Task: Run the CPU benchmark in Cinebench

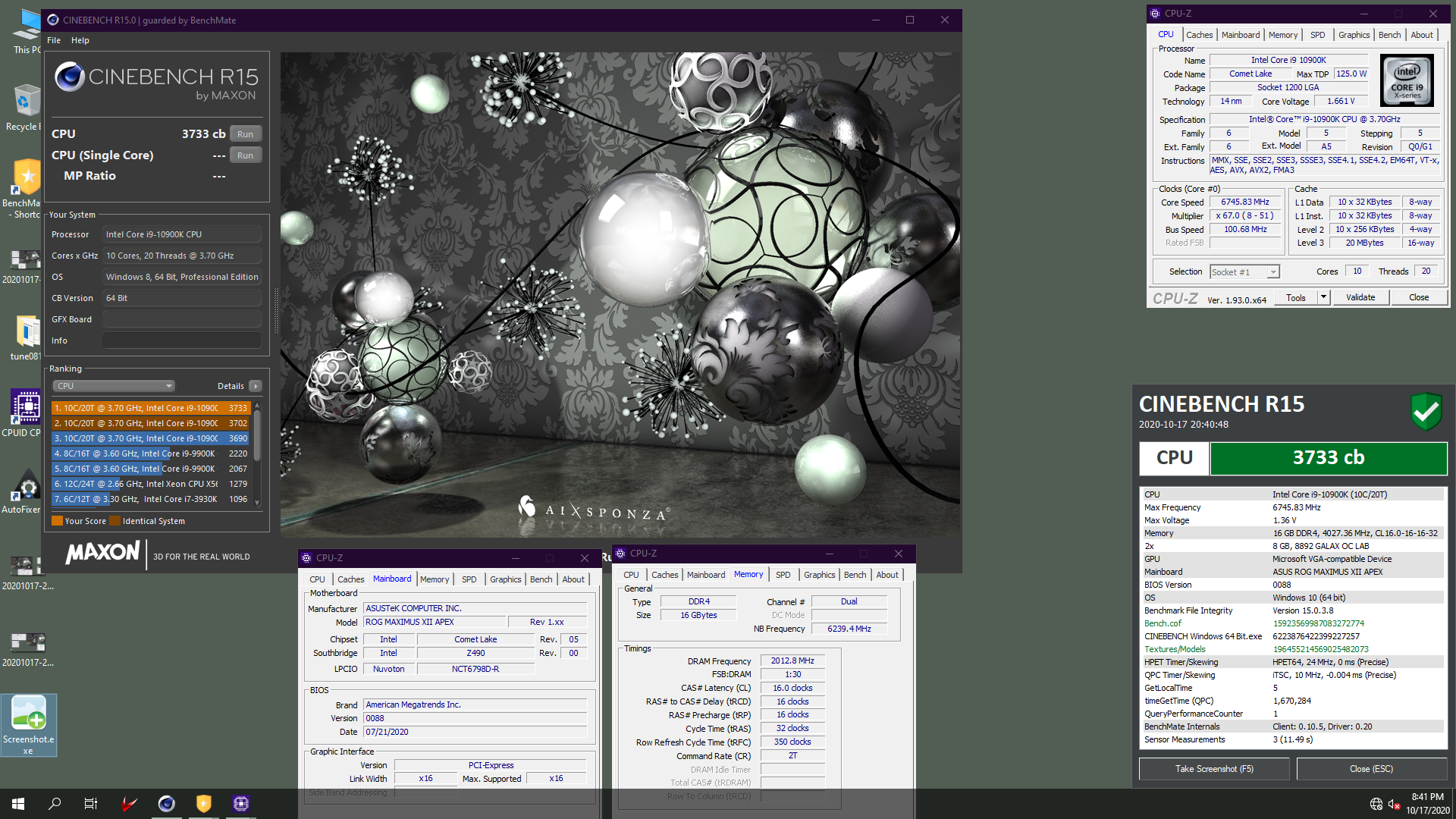Action: 245,134
